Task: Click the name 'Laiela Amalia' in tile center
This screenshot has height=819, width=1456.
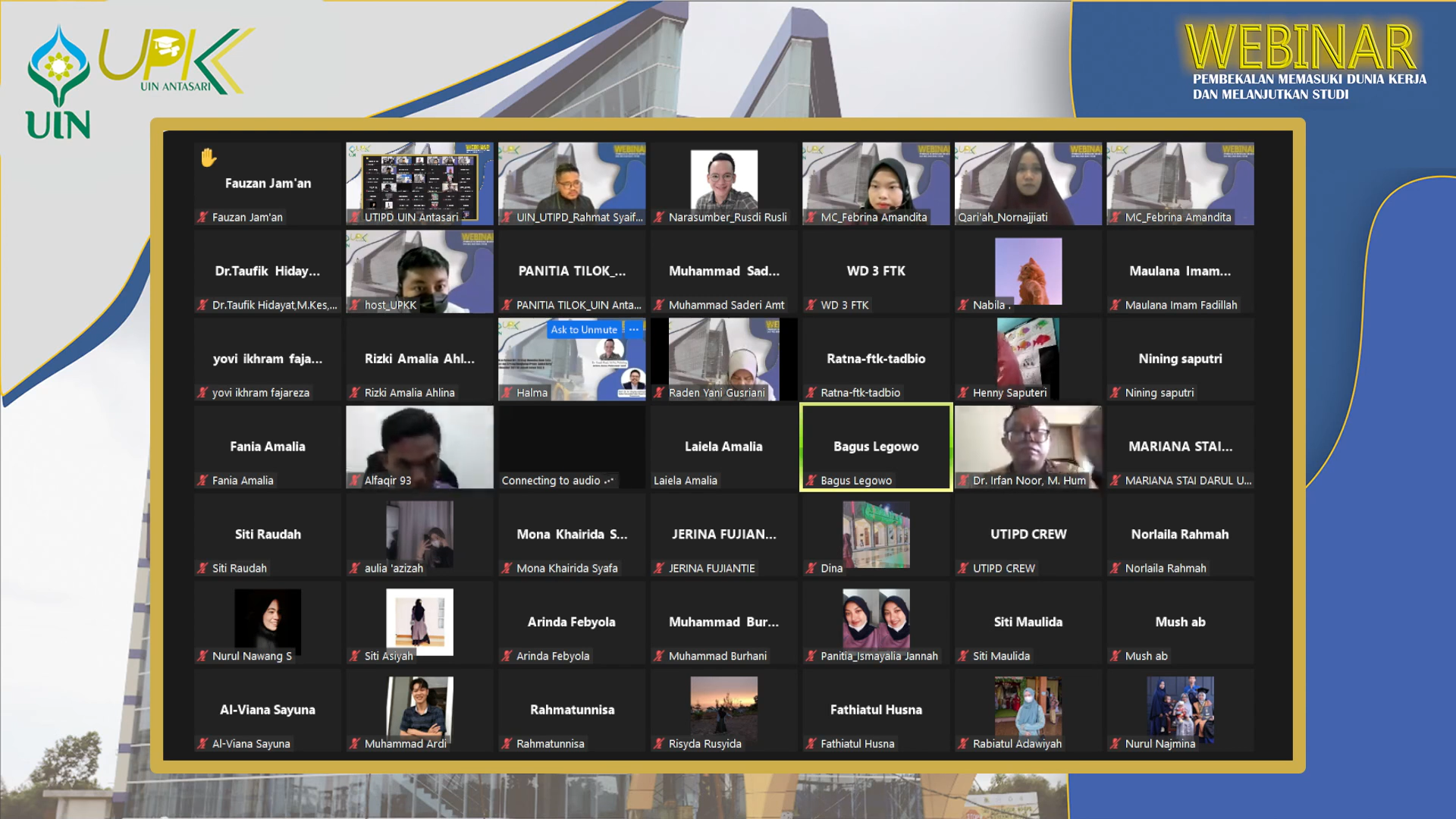Action: tap(723, 447)
